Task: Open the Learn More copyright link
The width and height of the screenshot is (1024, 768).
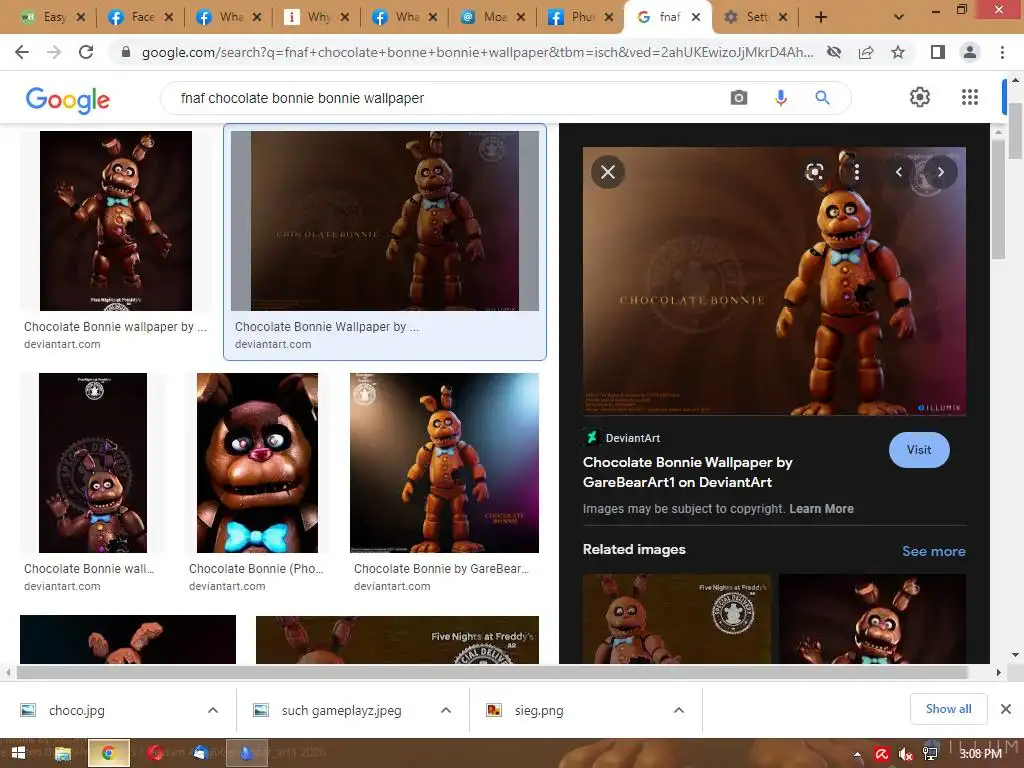Action: [x=821, y=509]
